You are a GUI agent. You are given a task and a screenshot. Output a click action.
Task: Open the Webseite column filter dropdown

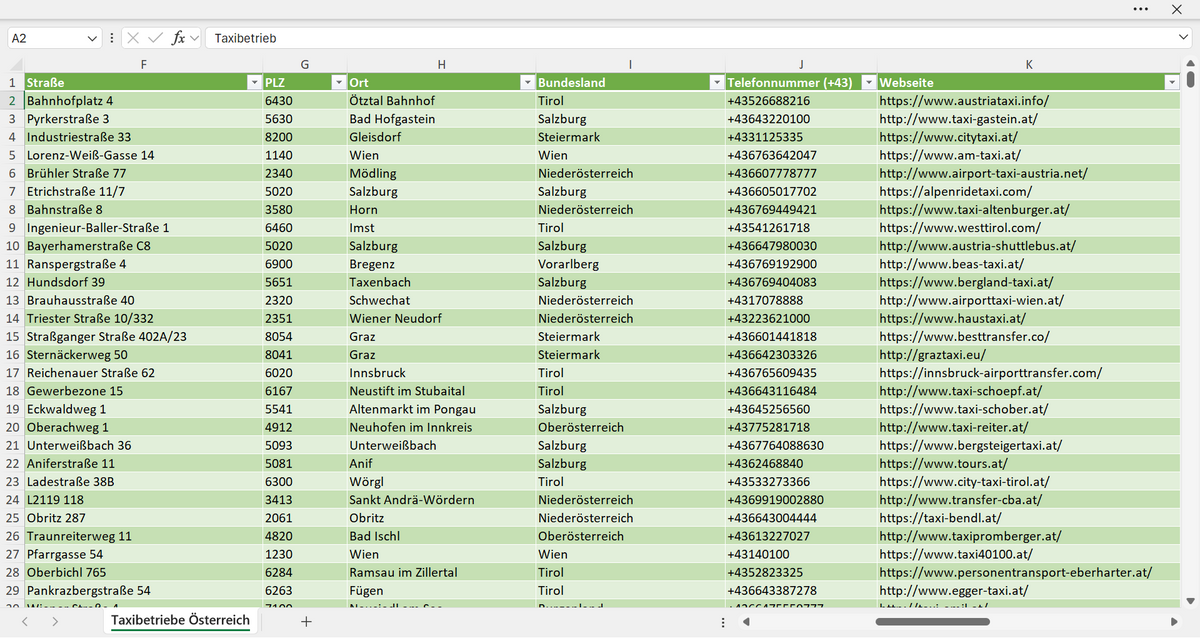point(1172,82)
